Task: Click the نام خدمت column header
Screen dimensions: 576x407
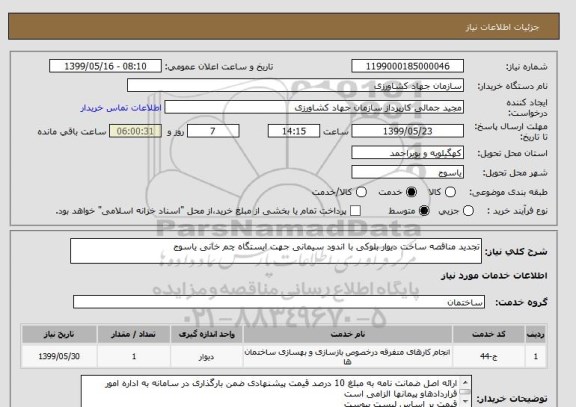Action: point(348,334)
